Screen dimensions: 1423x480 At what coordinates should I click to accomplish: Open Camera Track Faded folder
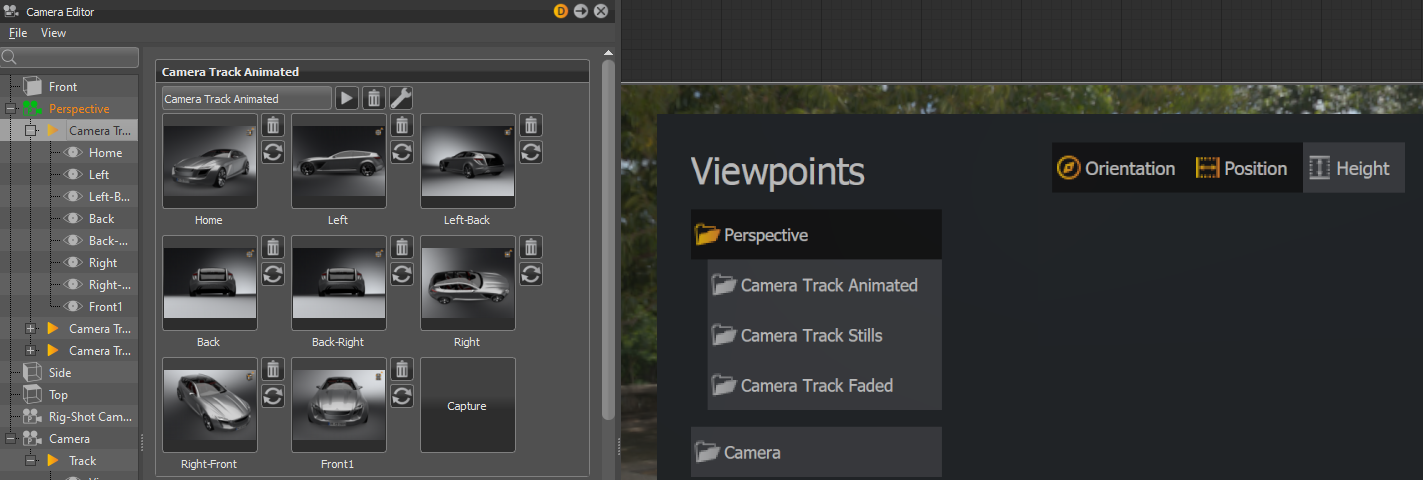[825, 385]
